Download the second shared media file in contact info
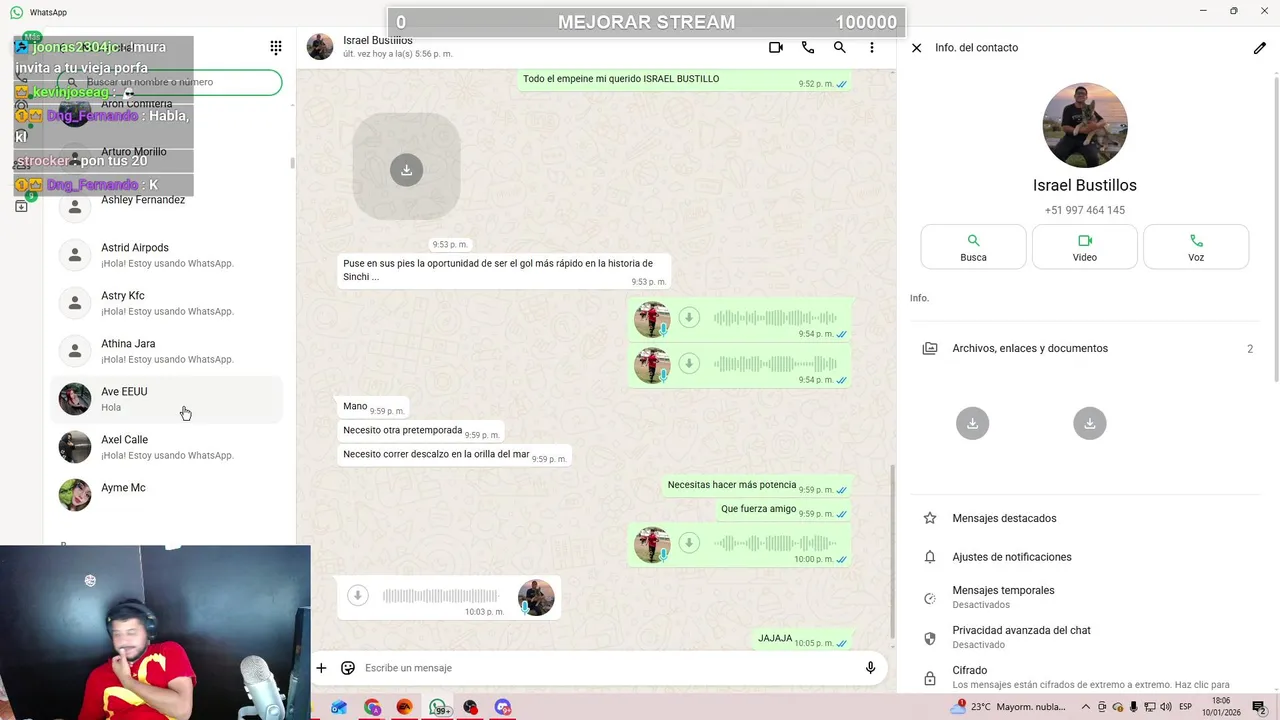Screen dimensions: 1280x720 coord(1090,423)
